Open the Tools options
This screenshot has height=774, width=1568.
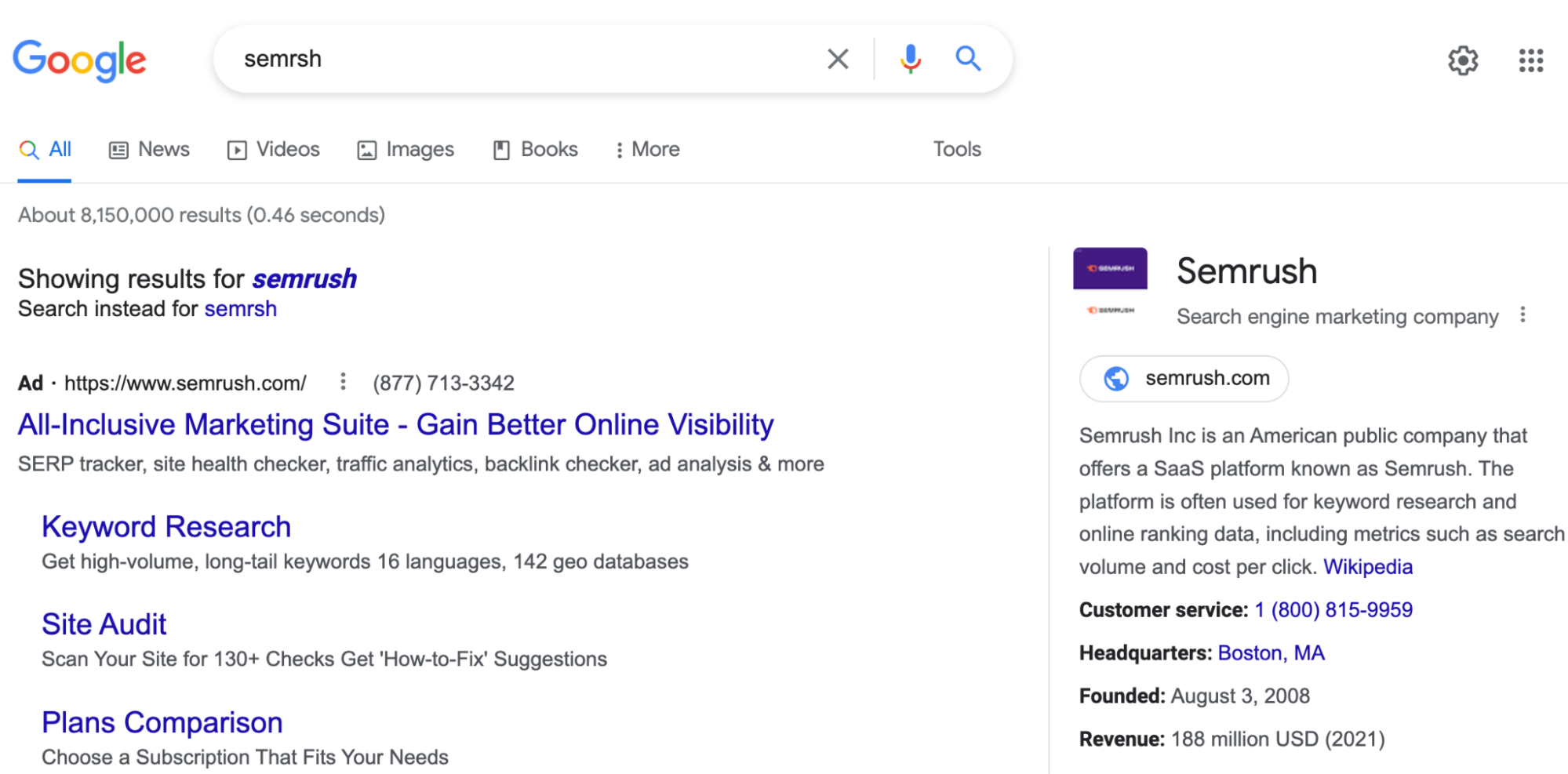957,149
